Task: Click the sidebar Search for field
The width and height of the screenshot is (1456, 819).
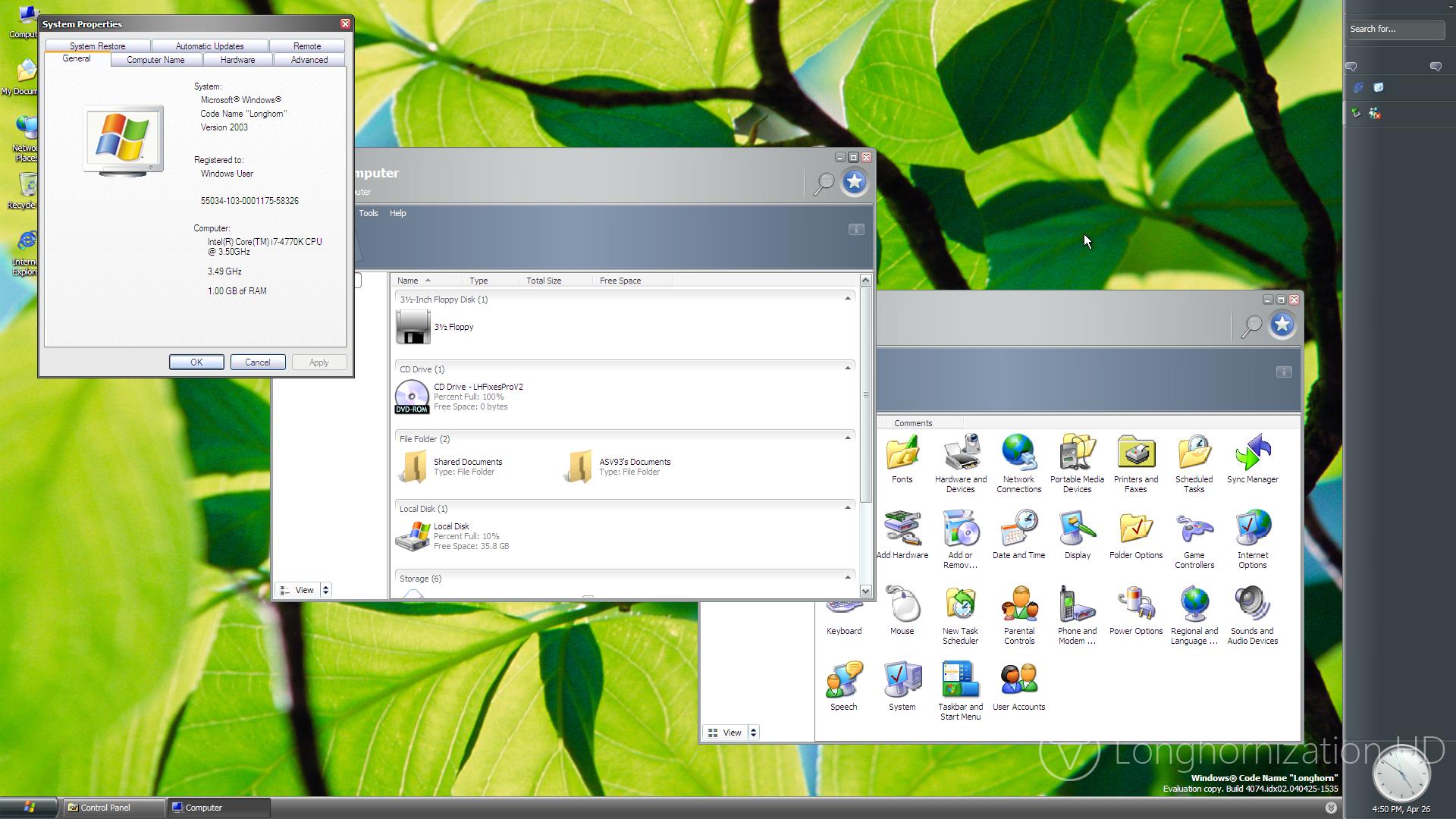Action: pyautogui.click(x=1394, y=29)
